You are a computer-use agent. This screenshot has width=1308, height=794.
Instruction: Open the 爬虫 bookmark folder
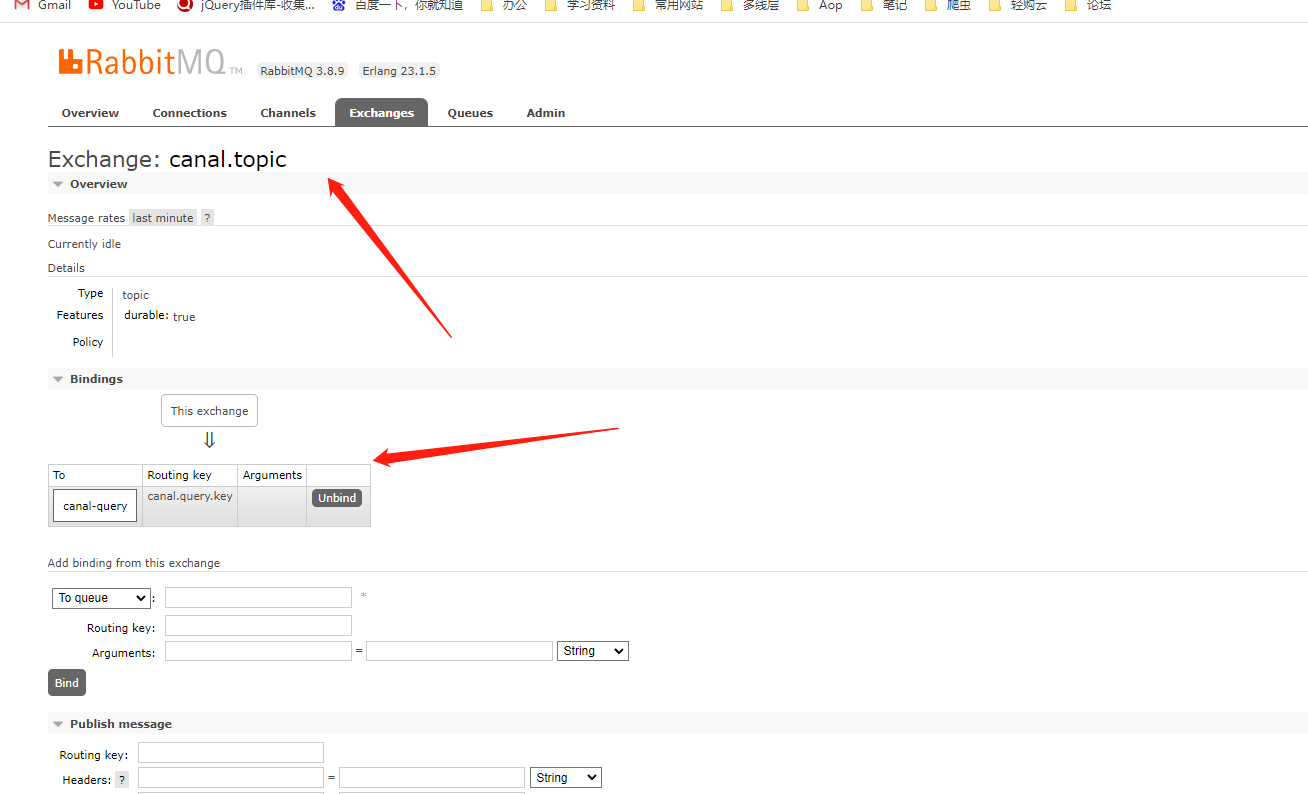(x=947, y=5)
